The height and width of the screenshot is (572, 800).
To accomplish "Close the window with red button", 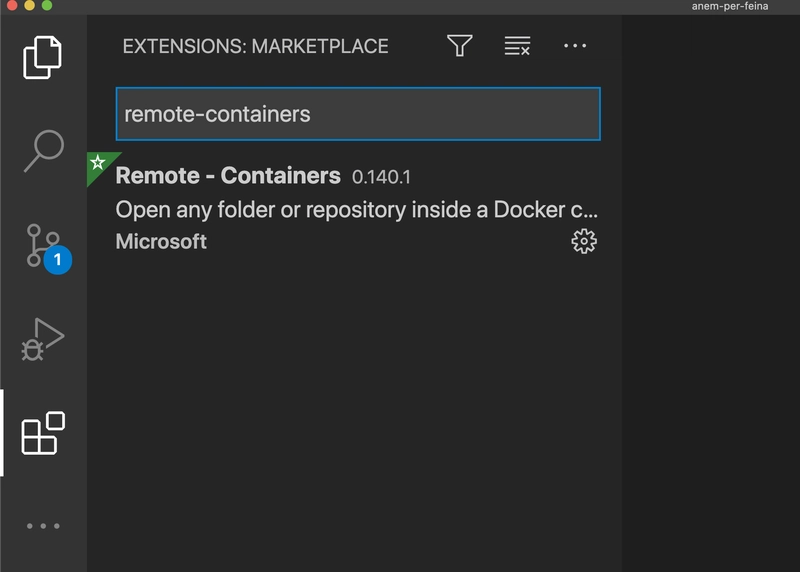I will click(12, 5).
